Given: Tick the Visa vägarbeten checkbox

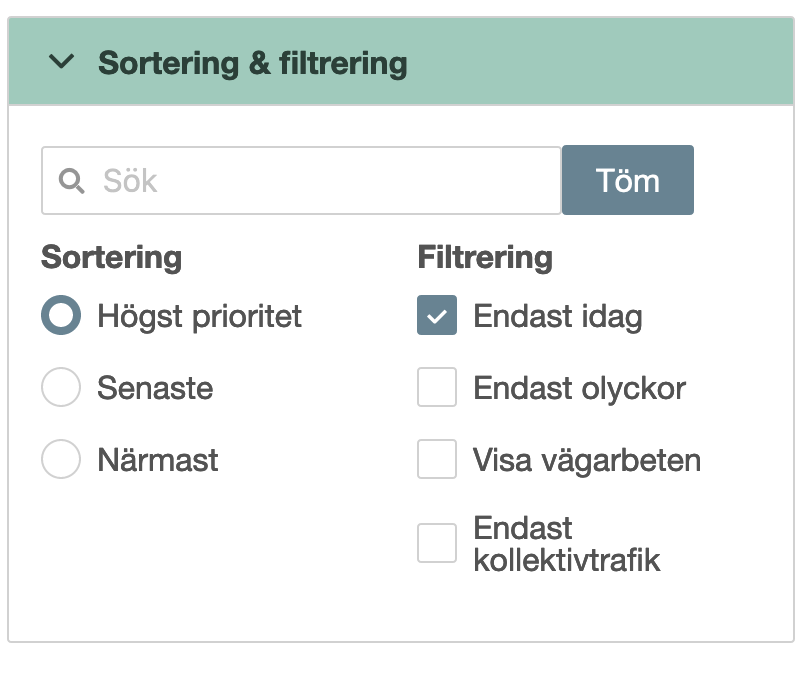Looking at the screenshot, I should (x=437, y=460).
